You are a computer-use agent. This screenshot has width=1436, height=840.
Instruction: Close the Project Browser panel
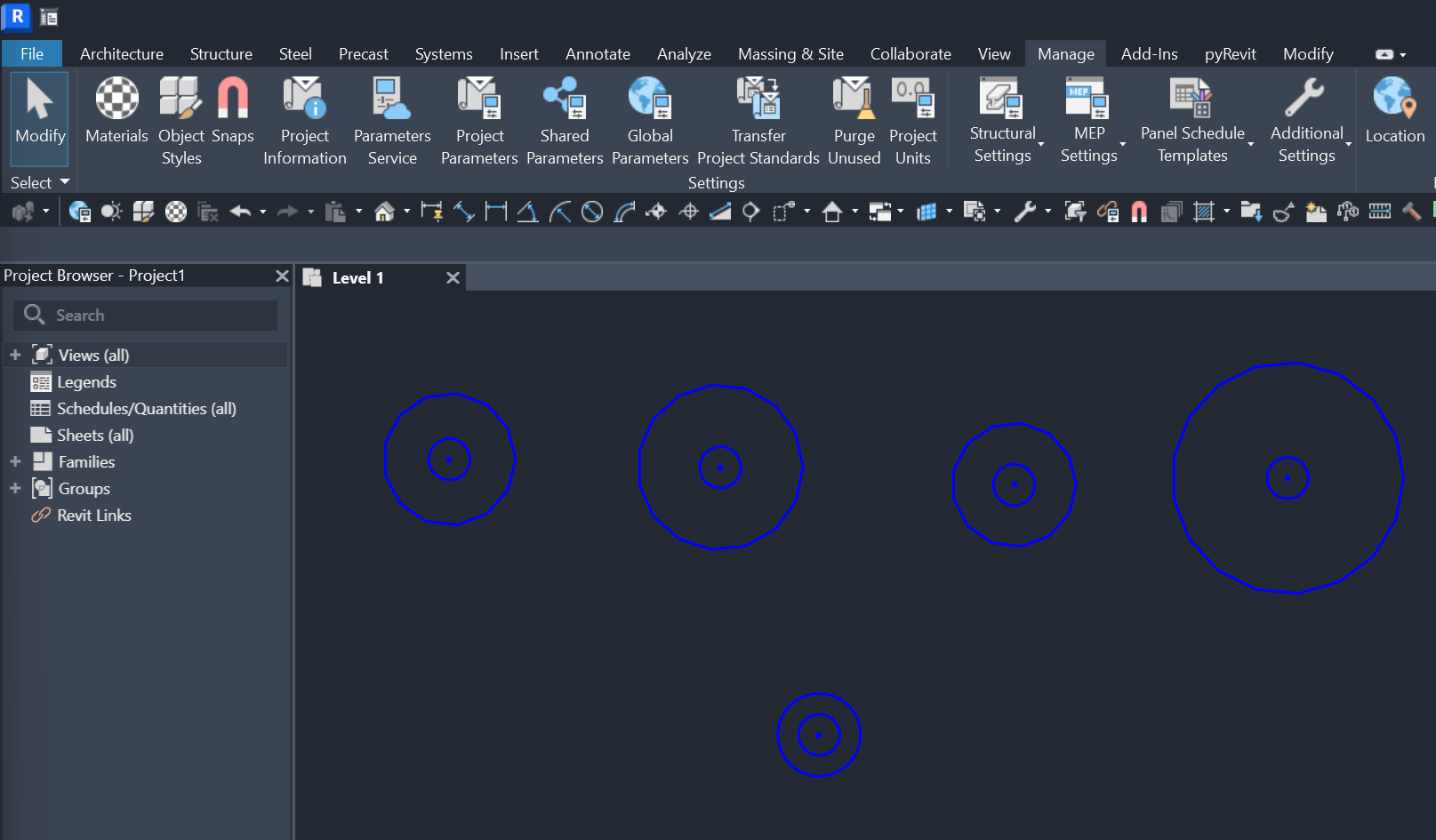coord(282,276)
